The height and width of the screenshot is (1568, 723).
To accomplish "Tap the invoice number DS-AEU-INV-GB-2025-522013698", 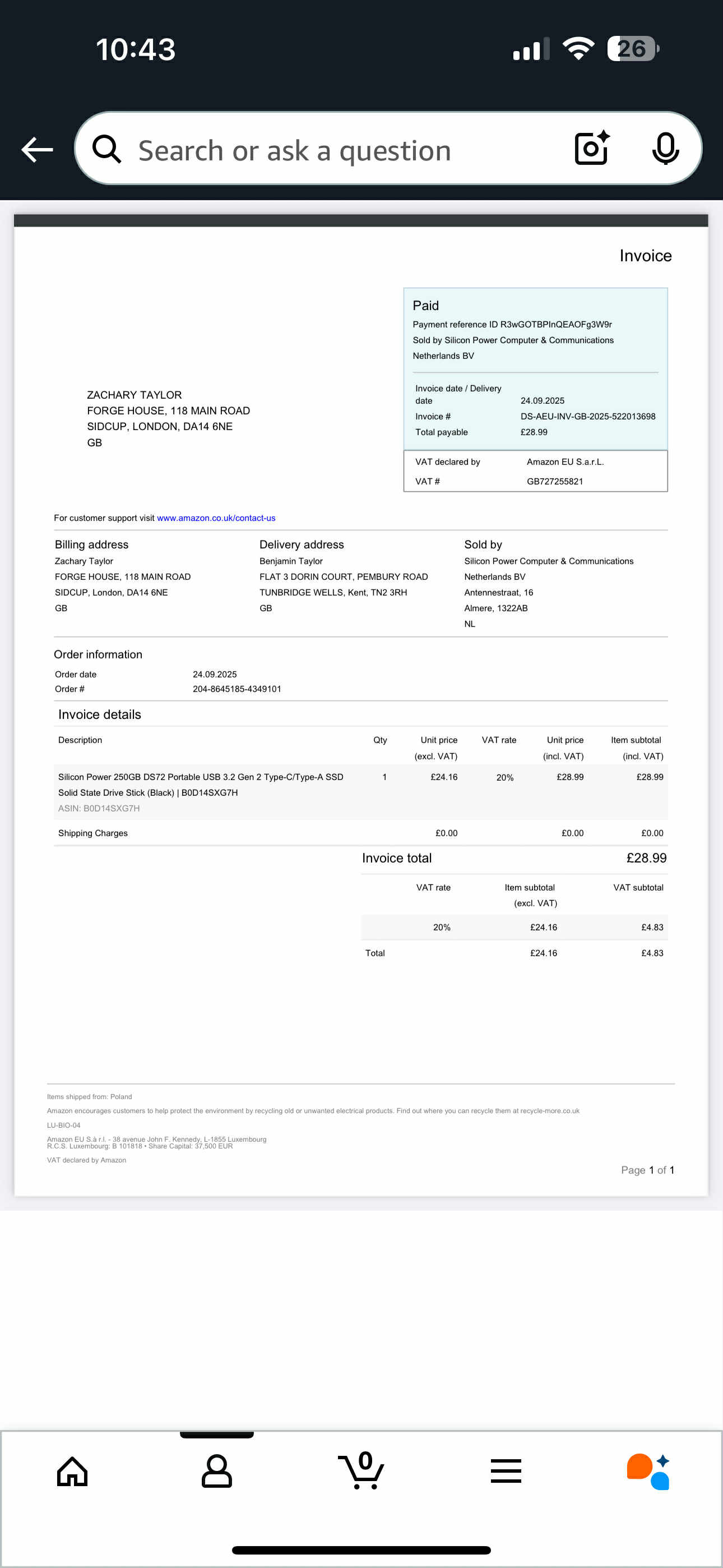I will point(587,416).
